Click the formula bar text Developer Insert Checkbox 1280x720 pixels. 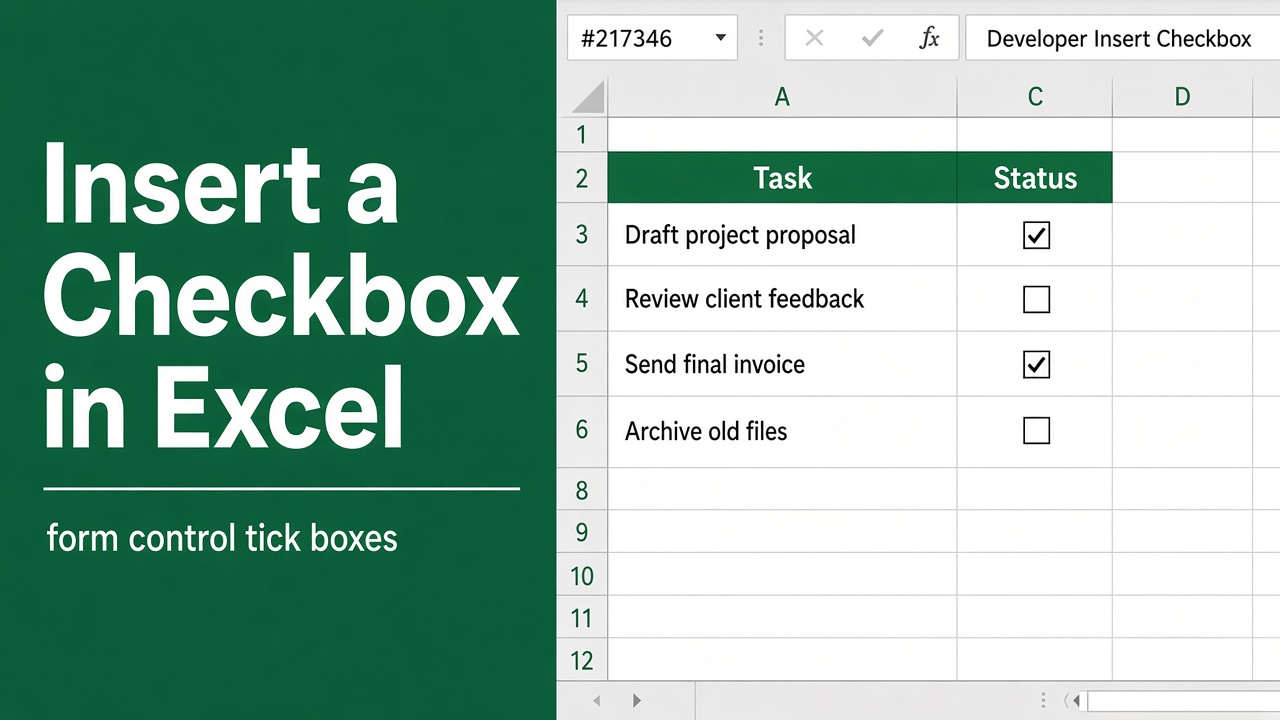1119,38
